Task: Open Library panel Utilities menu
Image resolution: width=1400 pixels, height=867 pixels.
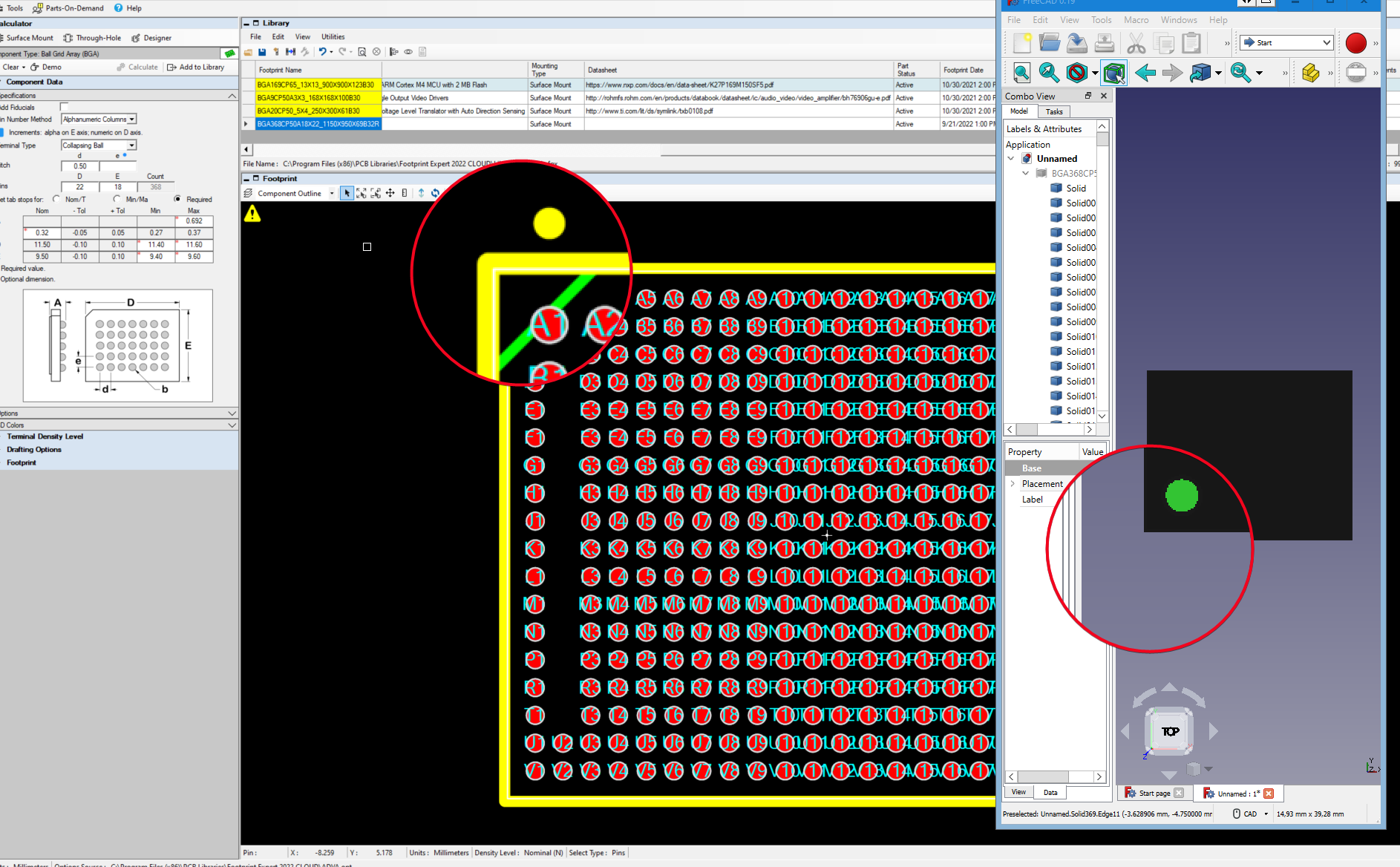Action: (333, 36)
